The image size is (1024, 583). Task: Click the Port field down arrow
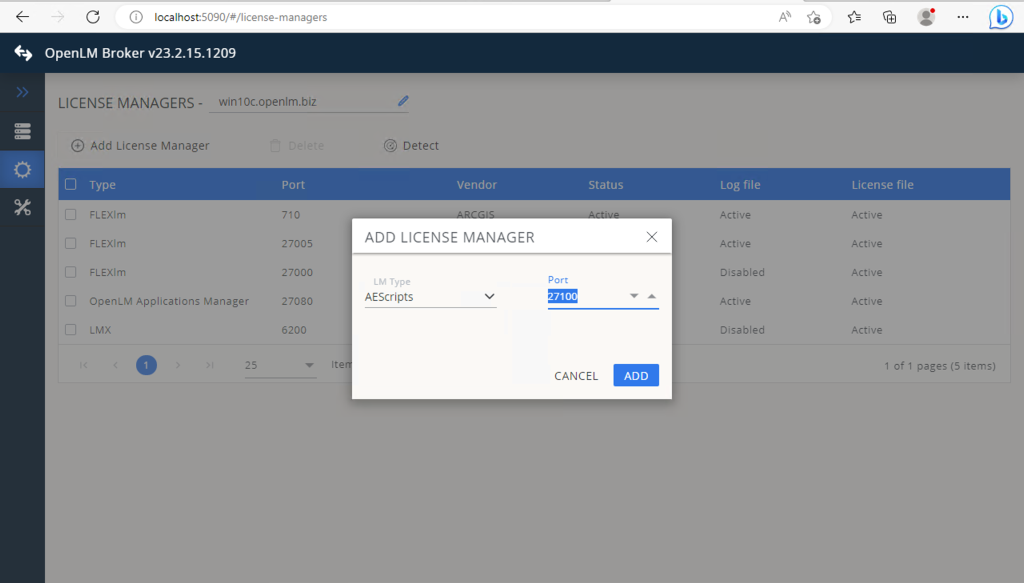634,296
